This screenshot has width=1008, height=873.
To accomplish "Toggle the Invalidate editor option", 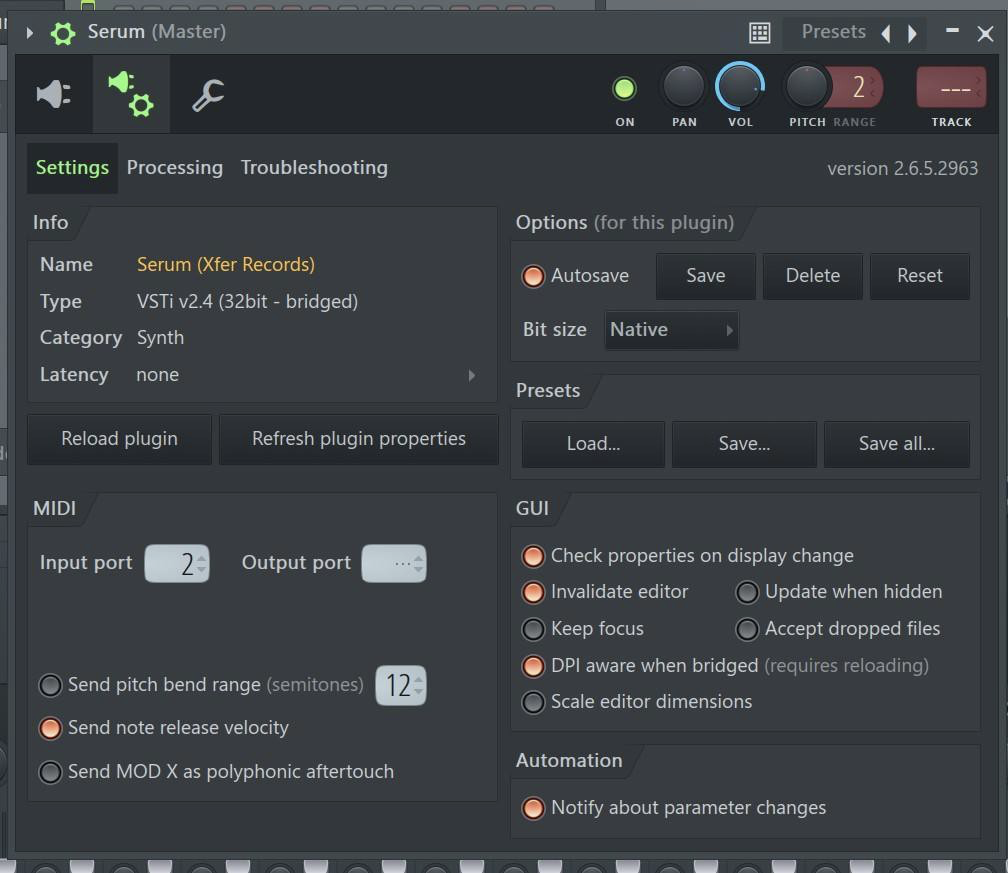I will [533, 592].
